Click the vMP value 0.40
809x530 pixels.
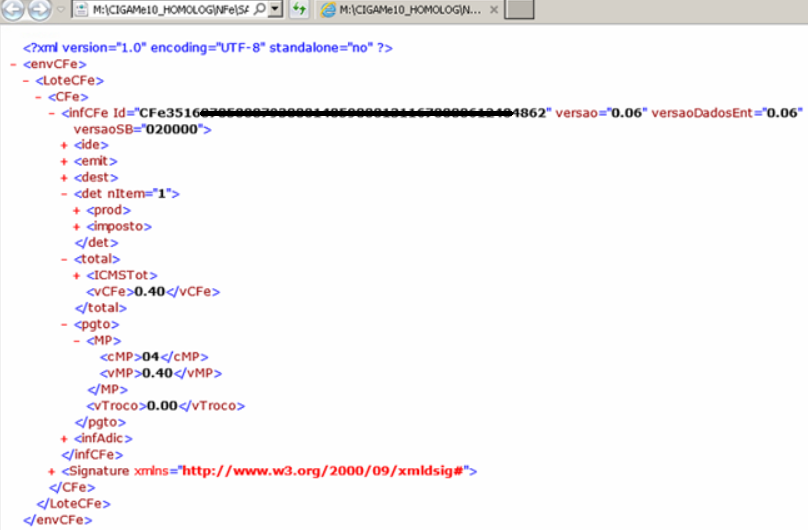[x=157, y=373]
